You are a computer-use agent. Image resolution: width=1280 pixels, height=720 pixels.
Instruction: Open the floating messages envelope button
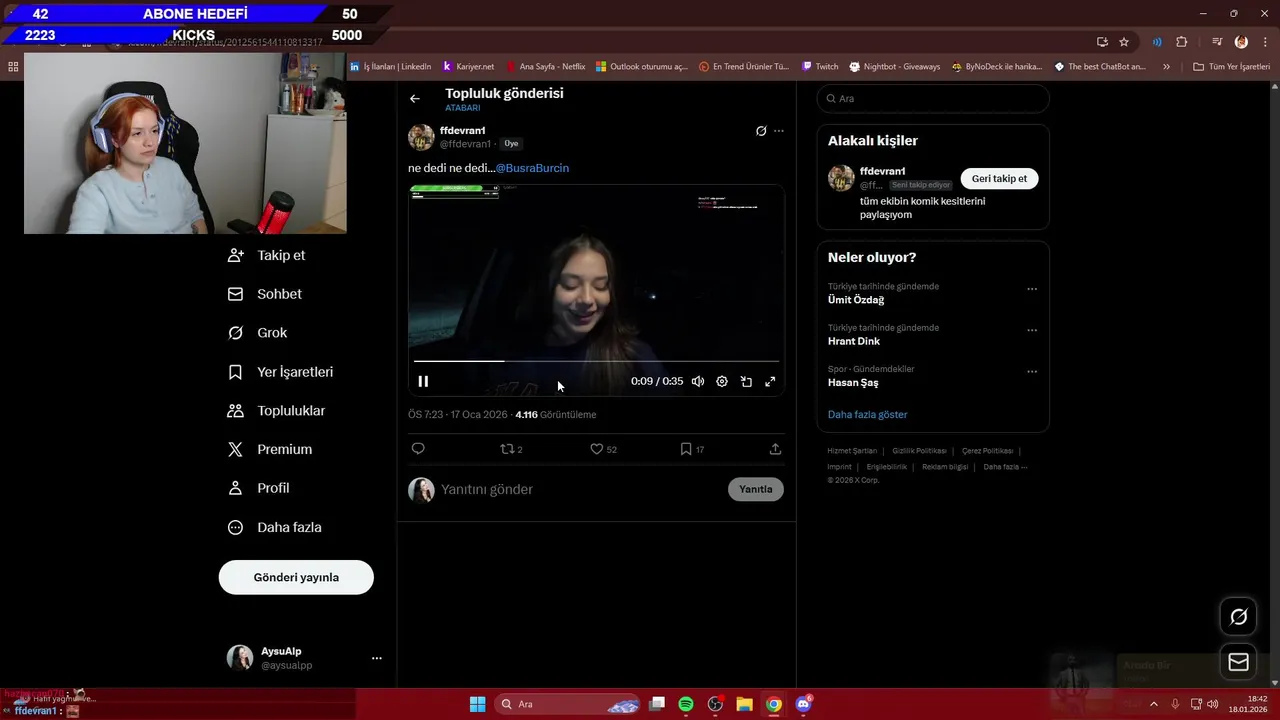(x=1238, y=662)
